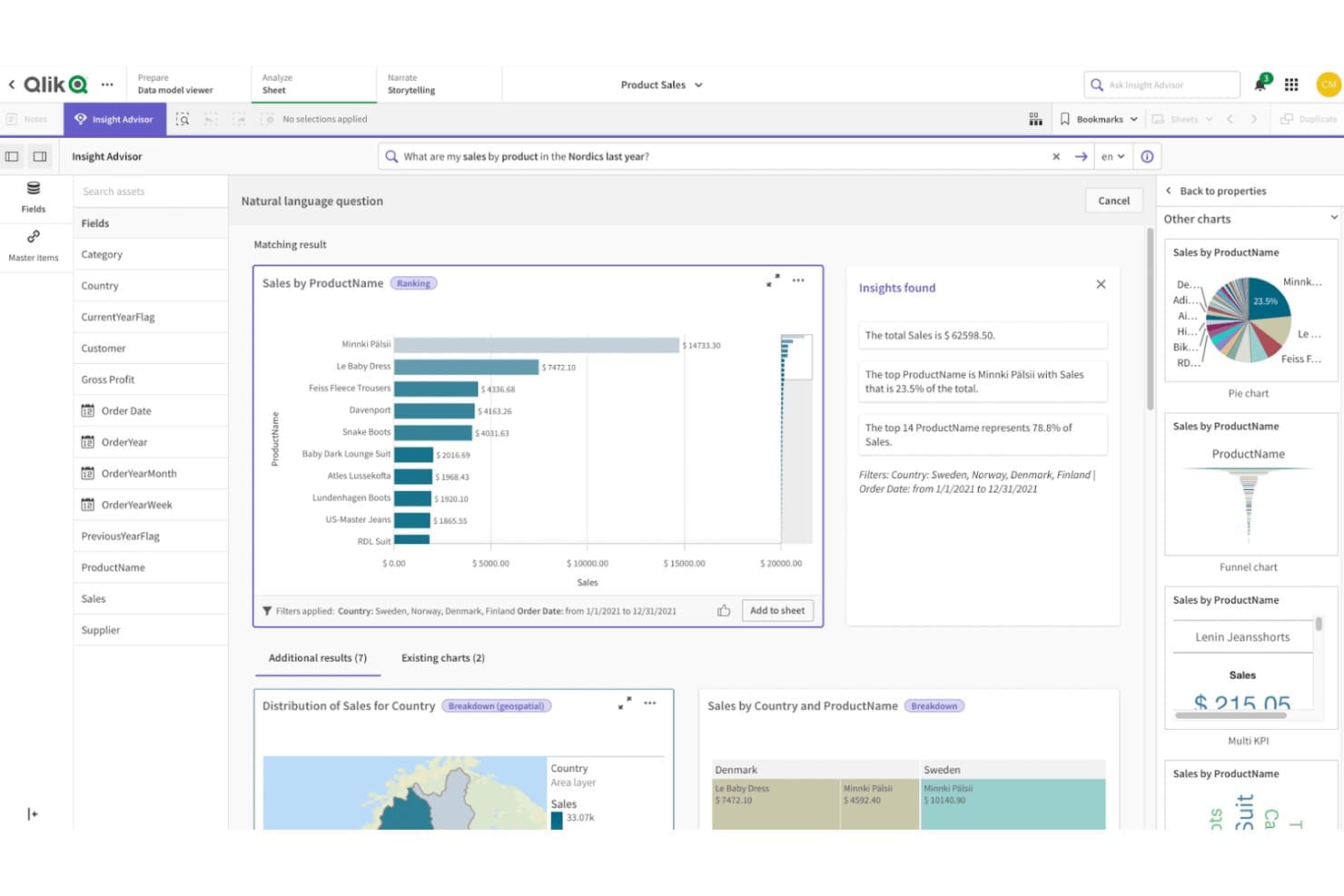Screen dimensions: 1344x896
Task: Click the chart mini-map scroll slider
Action: coord(796,357)
